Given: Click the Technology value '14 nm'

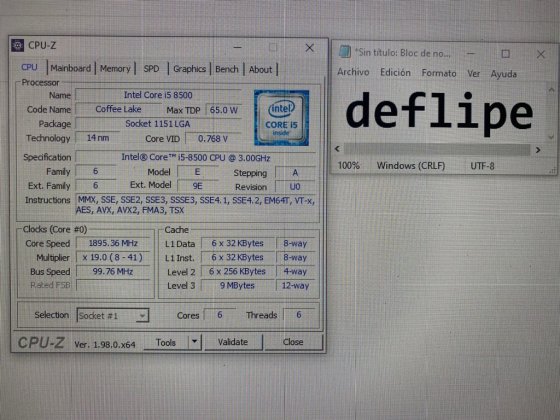Looking at the screenshot, I should (98, 138).
